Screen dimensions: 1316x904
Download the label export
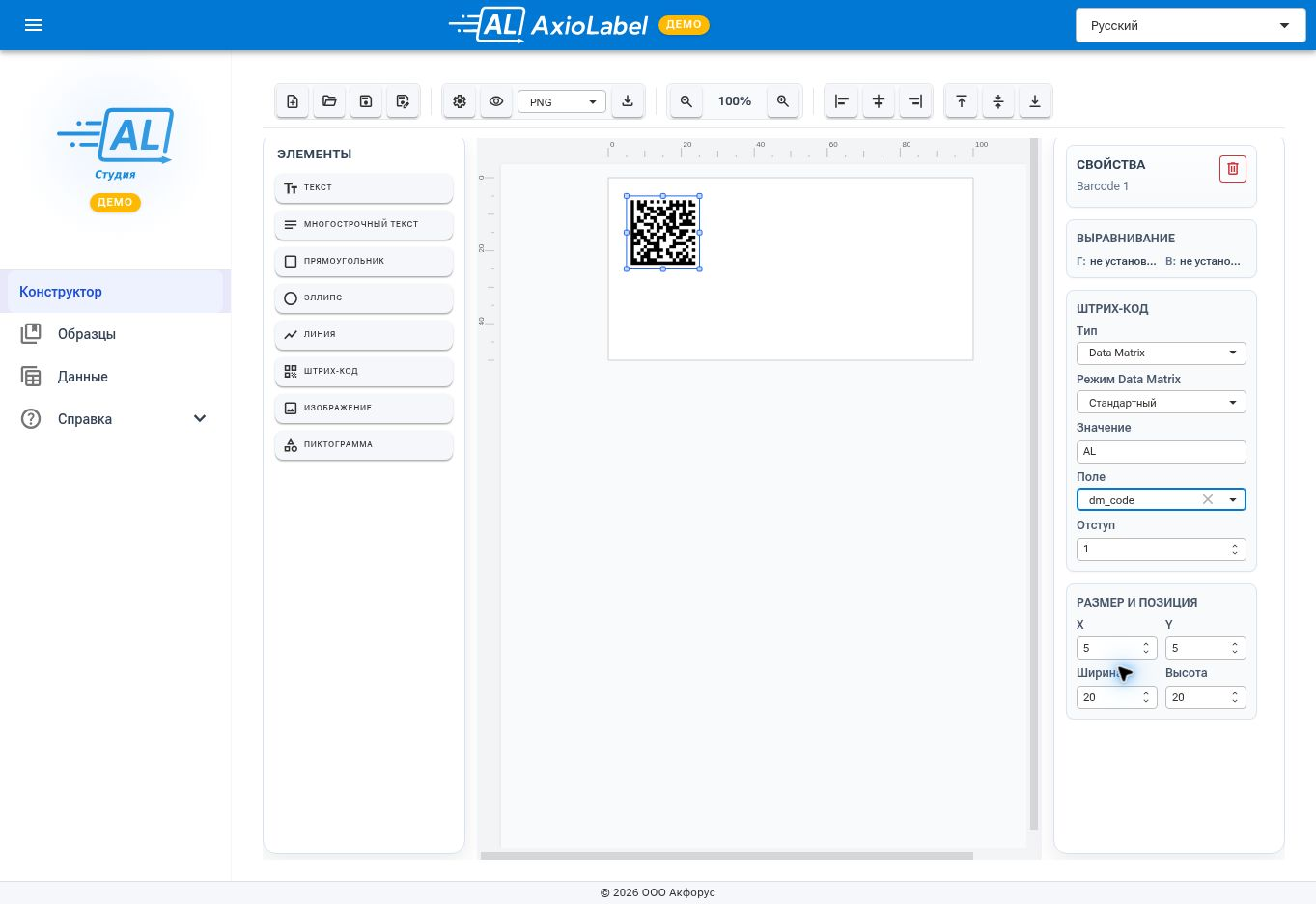point(628,101)
